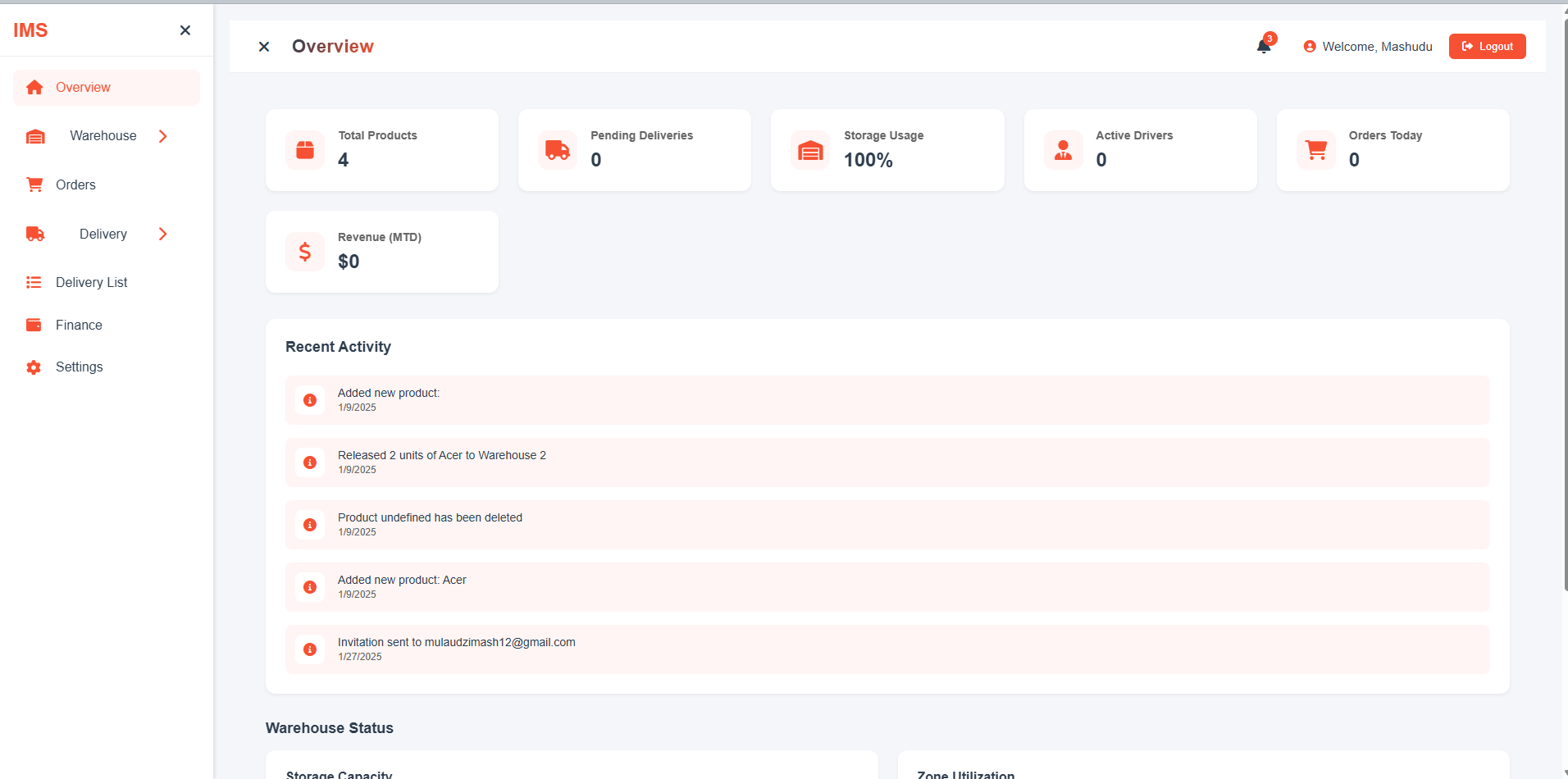
Task: Click the Active Drivers person icon
Action: coord(1064,150)
